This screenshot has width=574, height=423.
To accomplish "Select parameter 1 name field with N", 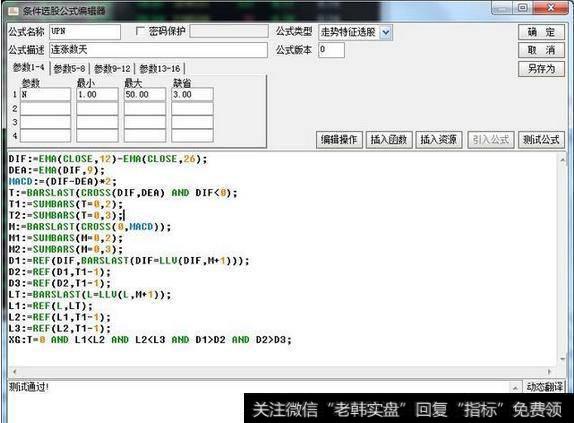I will point(45,94).
